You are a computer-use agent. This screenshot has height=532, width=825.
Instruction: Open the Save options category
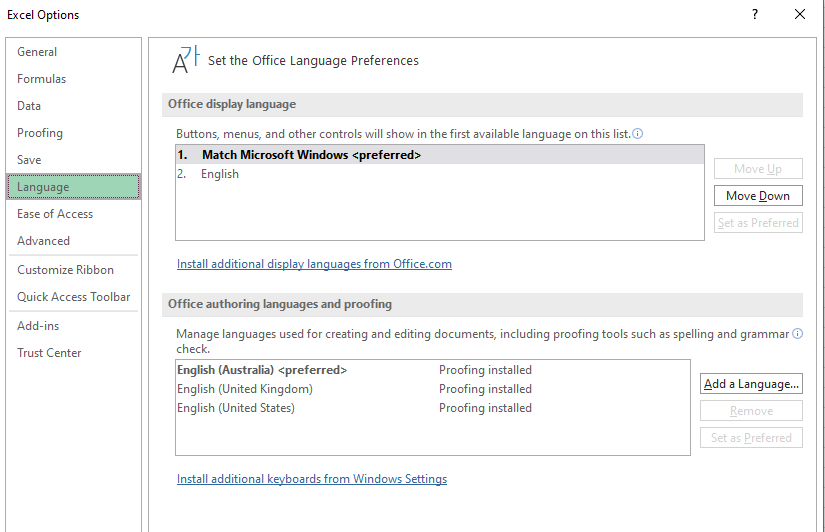click(73, 159)
